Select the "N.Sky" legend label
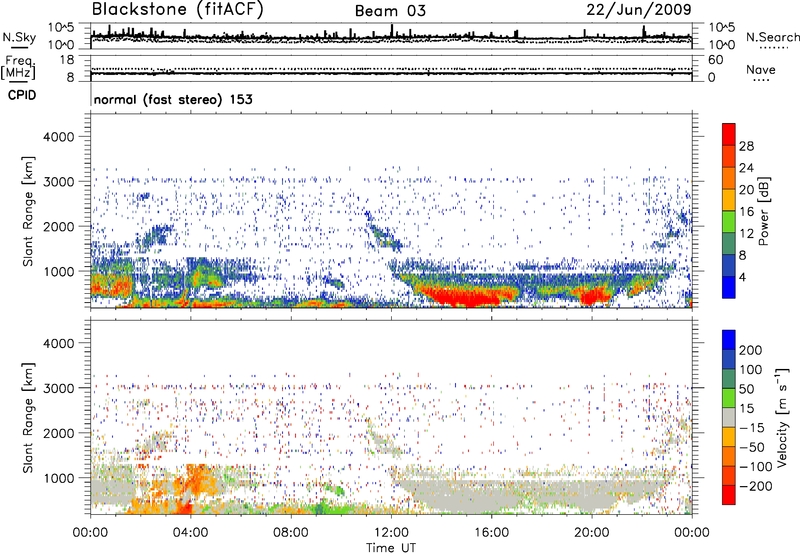 tap(19, 38)
